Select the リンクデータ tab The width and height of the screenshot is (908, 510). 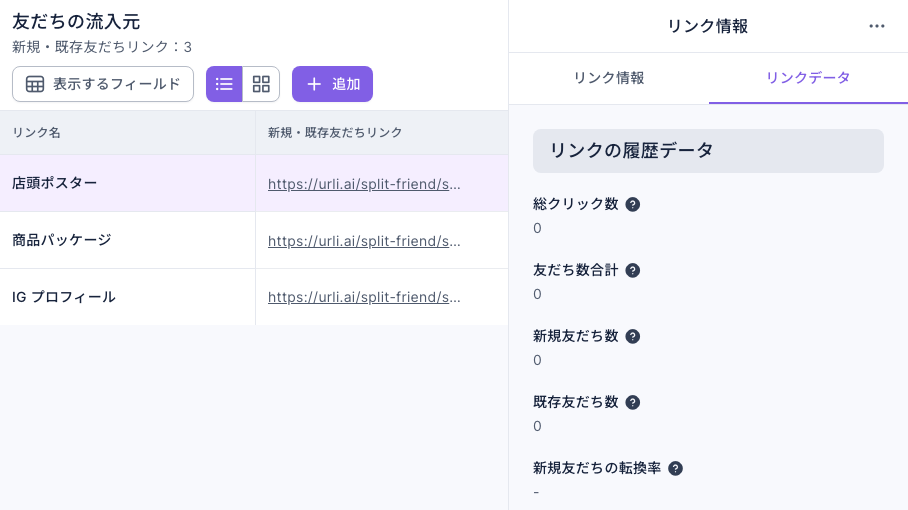[x=808, y=78]
